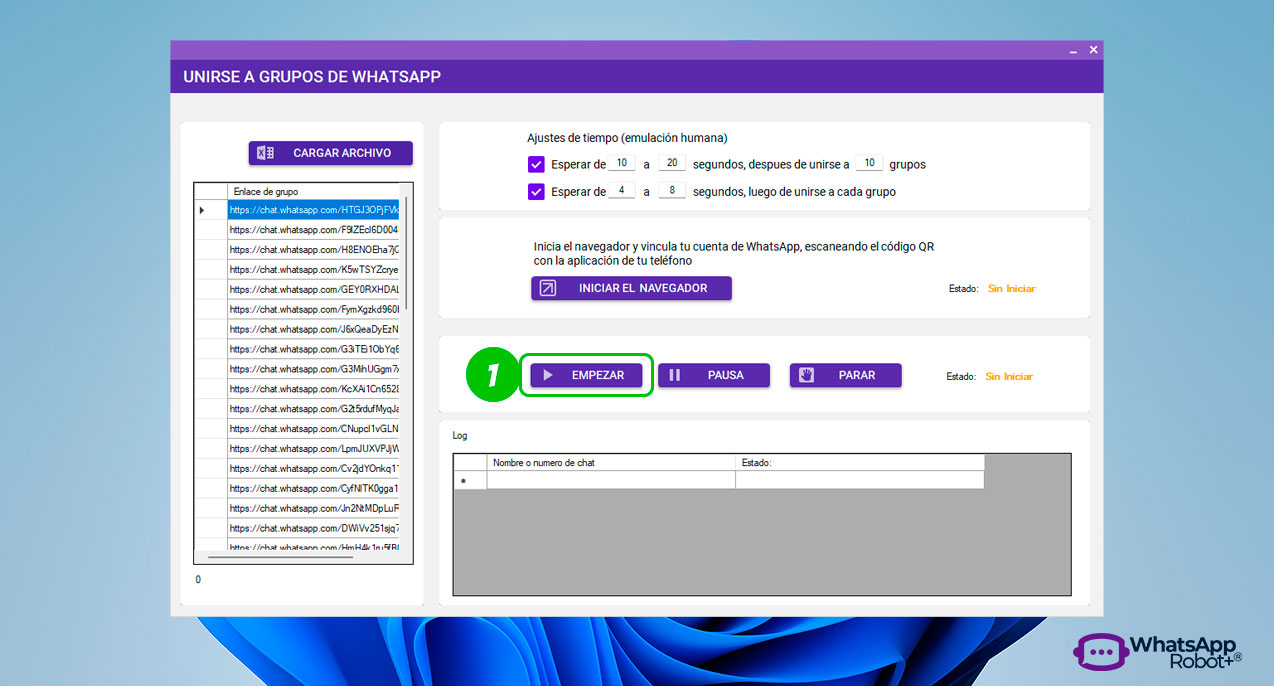Image resolution: width=1274 pixels, height=686 pixels.
Task: Select the link row containing Cv2jdYOnkq1
Action: 313,469
